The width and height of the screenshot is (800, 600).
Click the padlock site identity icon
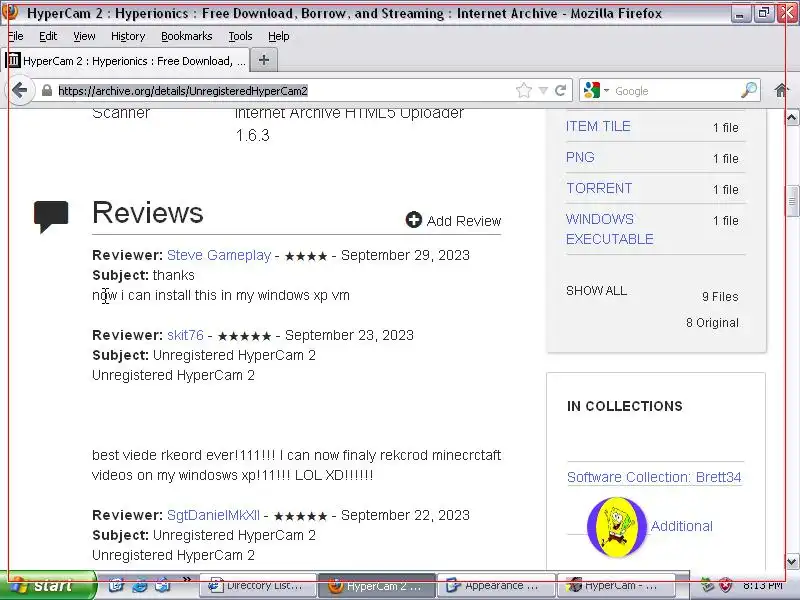tap(47, 91)
